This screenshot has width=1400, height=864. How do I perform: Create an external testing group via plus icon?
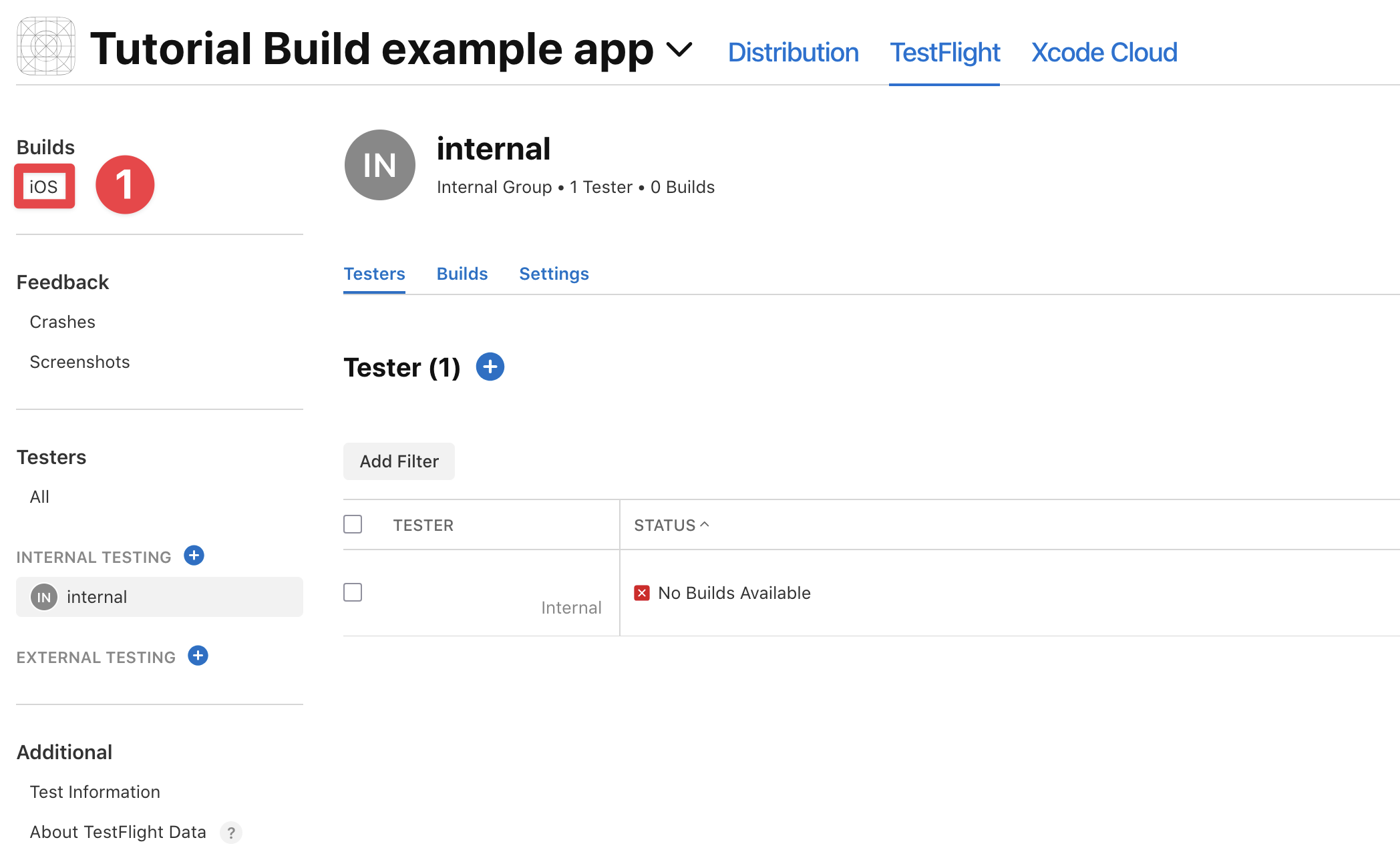(x=198, y=656)
